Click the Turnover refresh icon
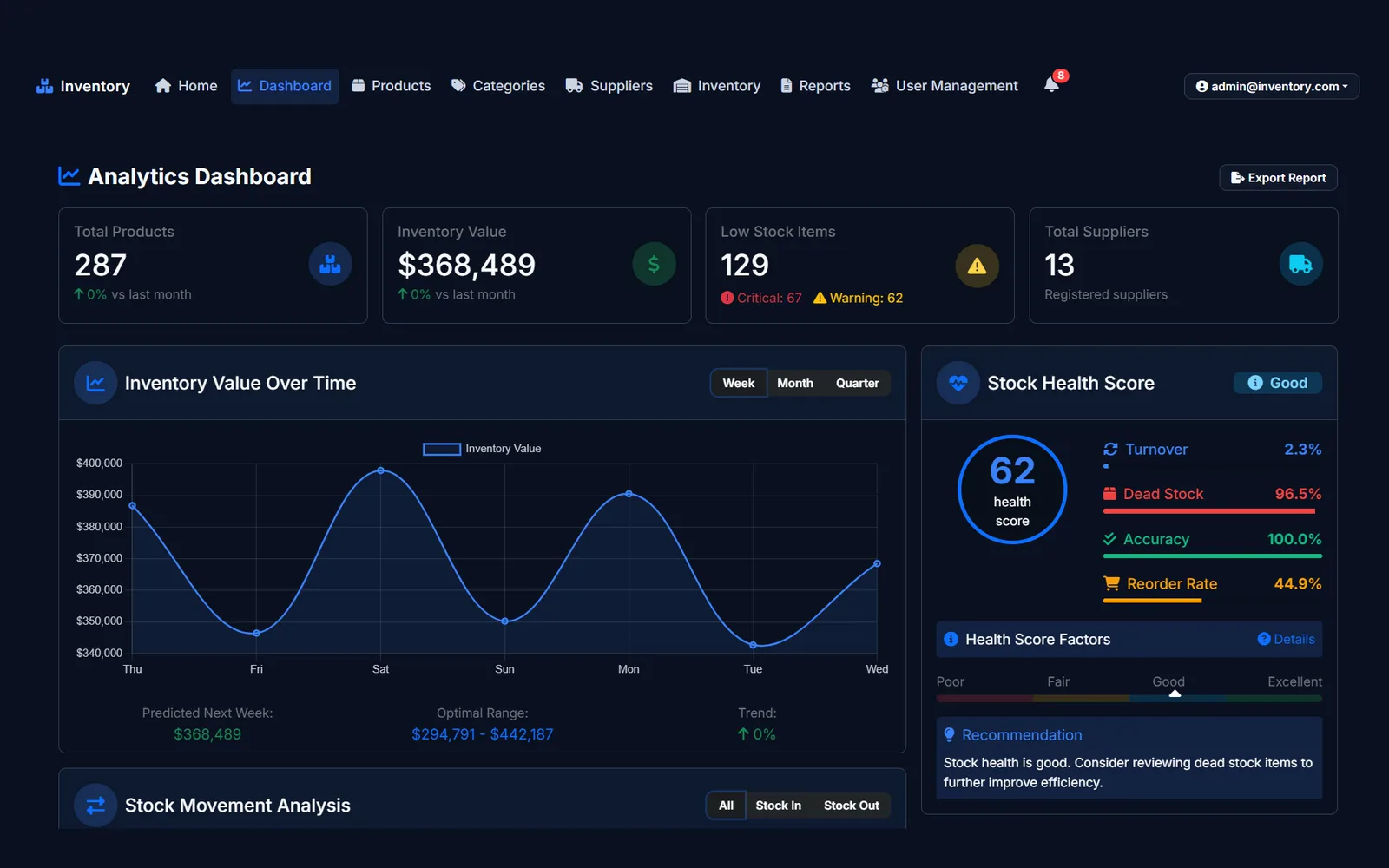The width and height of the screenshot is (1389, 868). point(1110,449)
